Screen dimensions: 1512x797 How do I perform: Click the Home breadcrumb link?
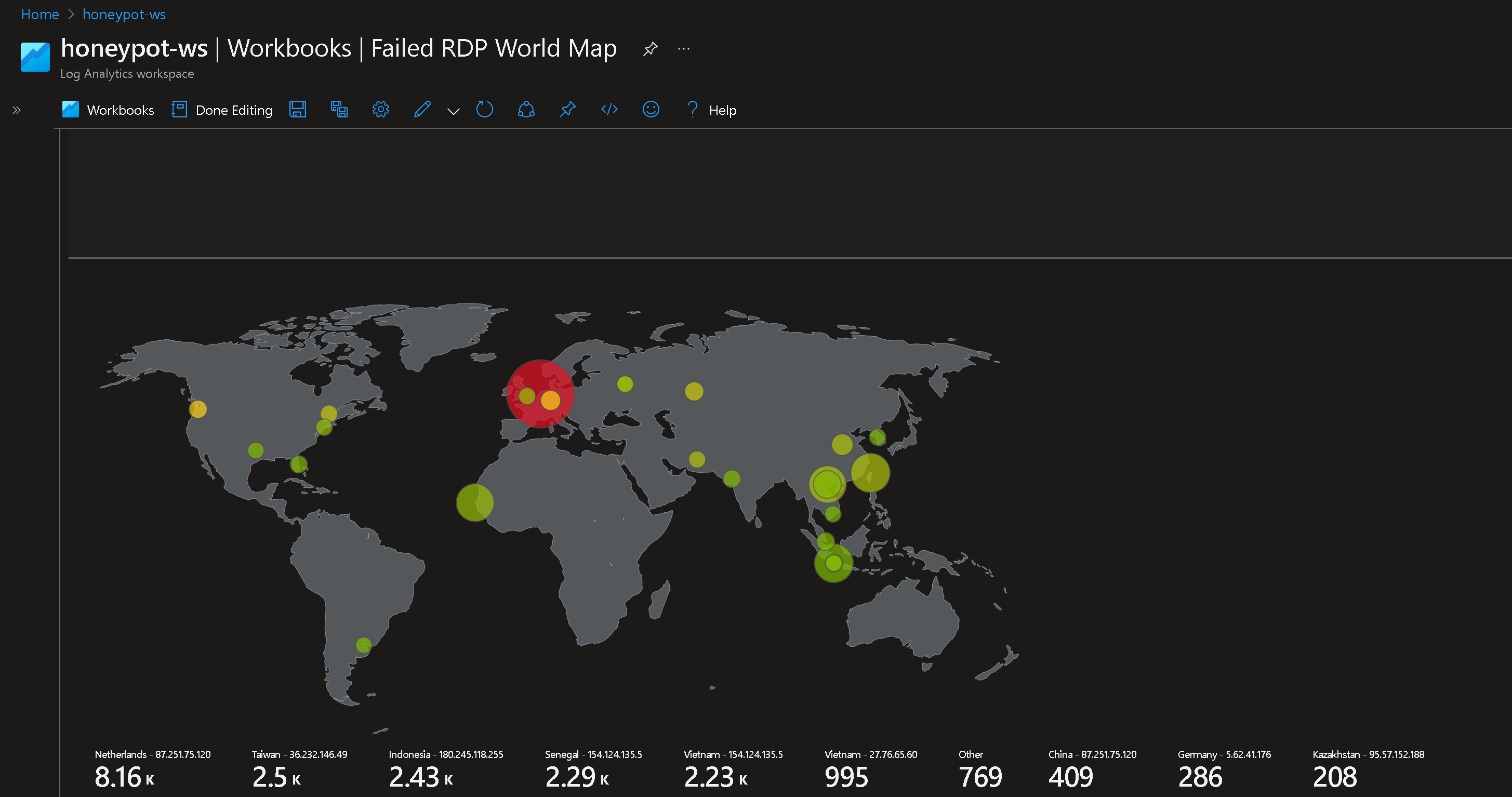(40, 14)
